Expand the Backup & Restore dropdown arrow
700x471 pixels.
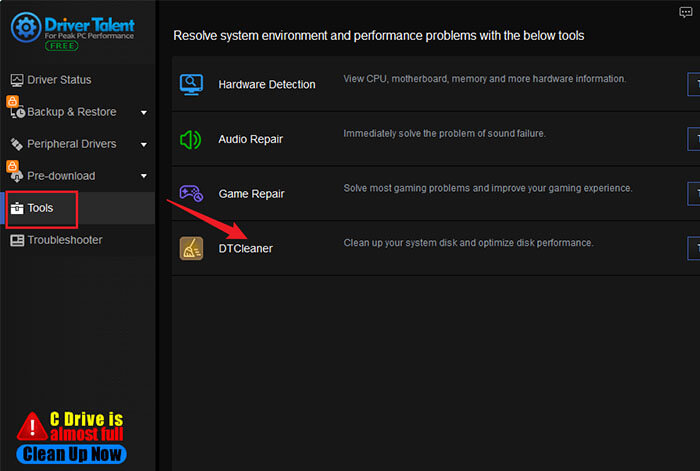[144, 113]
